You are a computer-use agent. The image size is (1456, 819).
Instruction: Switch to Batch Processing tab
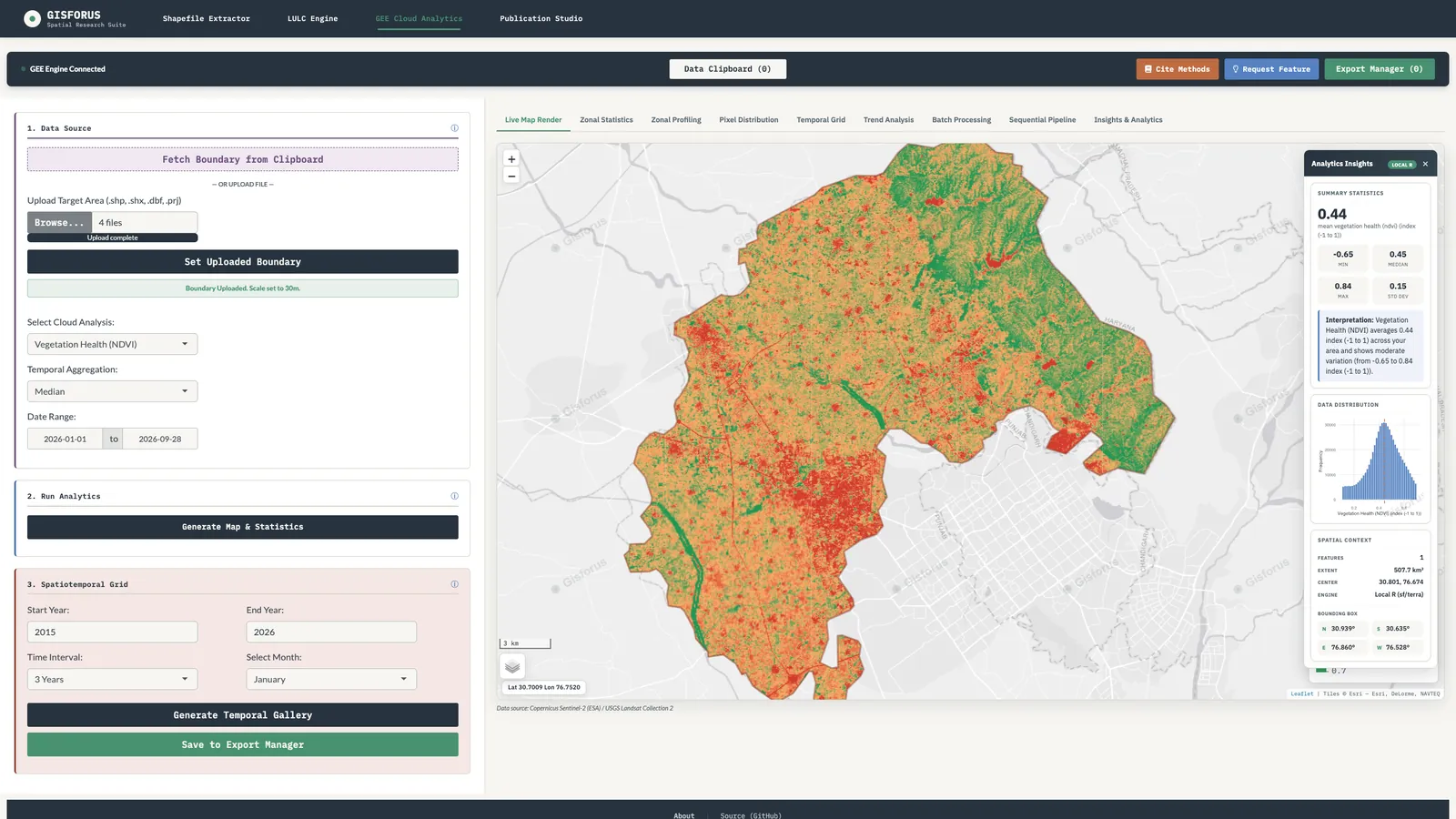tap(961, 120)
